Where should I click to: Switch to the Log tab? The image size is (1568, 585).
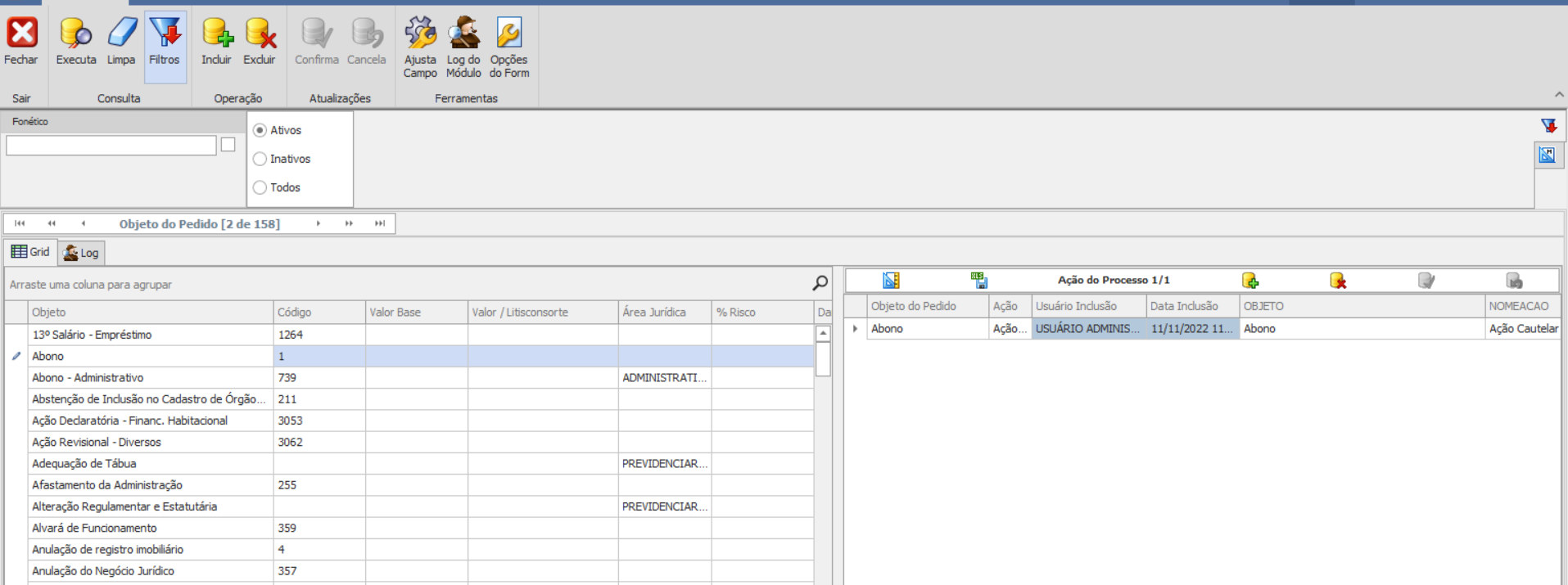[81, 253]
